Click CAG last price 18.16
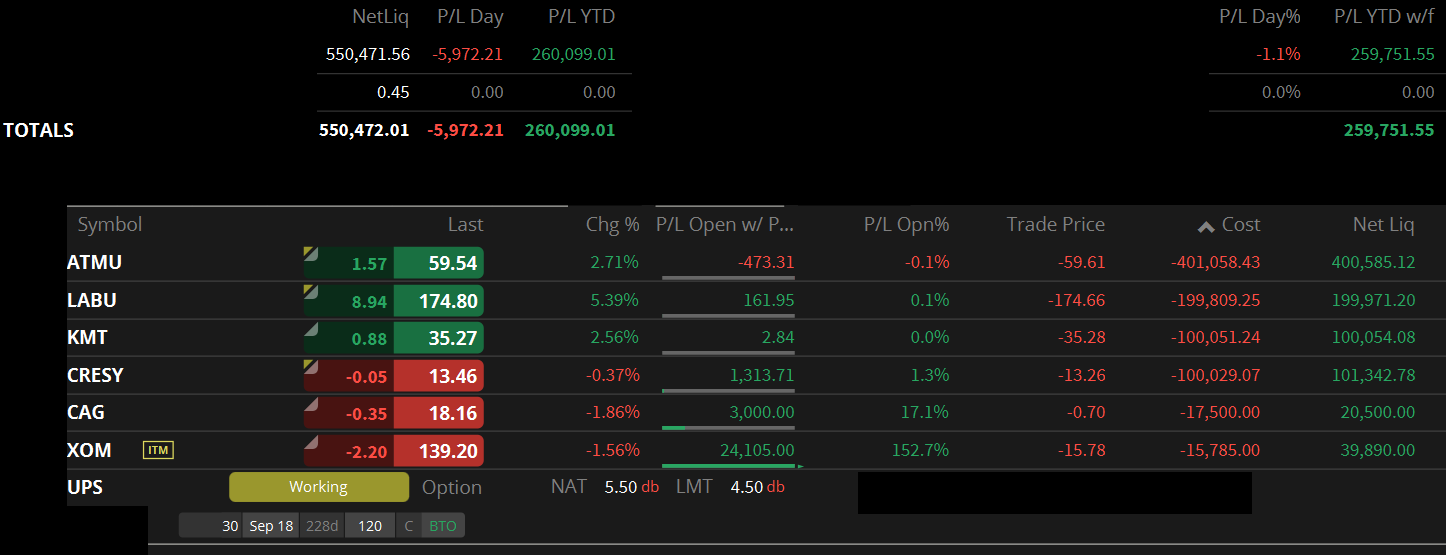 tap(439, 412)
